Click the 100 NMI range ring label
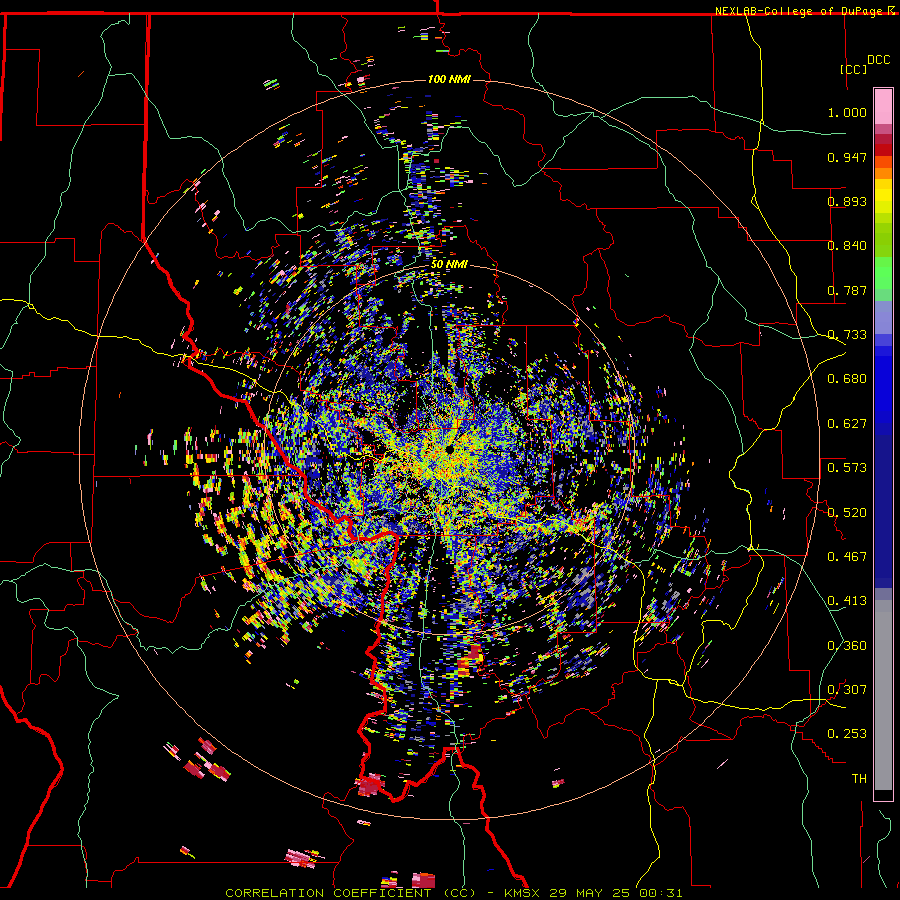 tap(449, 79)
